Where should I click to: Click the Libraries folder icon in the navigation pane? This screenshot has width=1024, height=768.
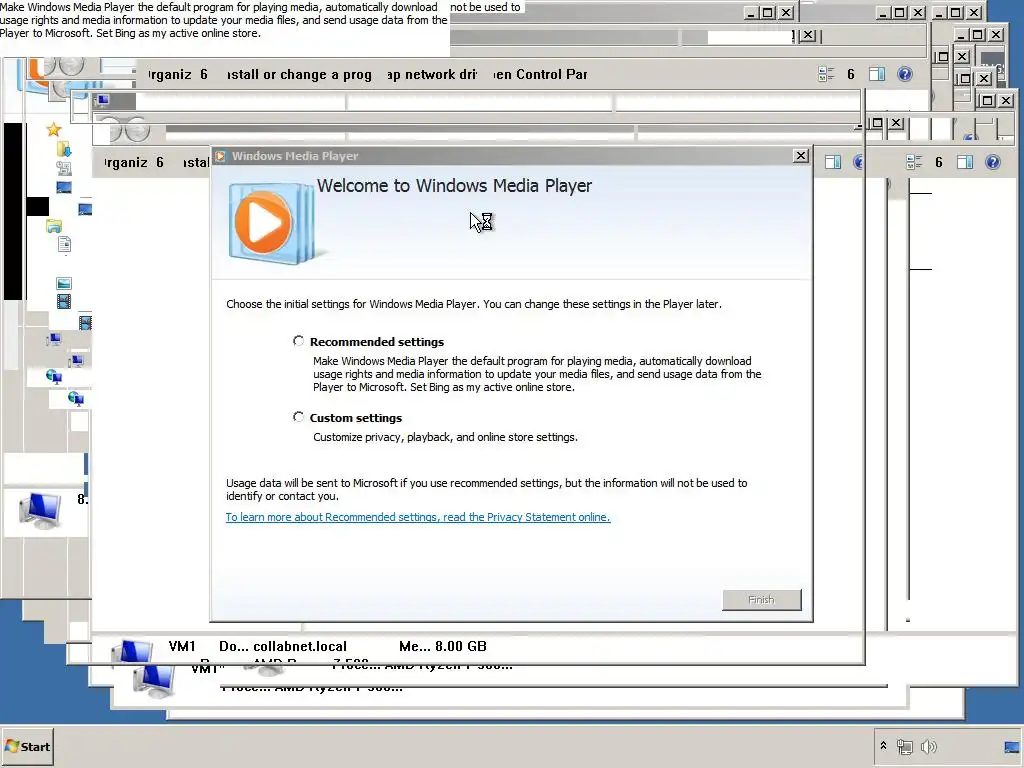point(54,226)
